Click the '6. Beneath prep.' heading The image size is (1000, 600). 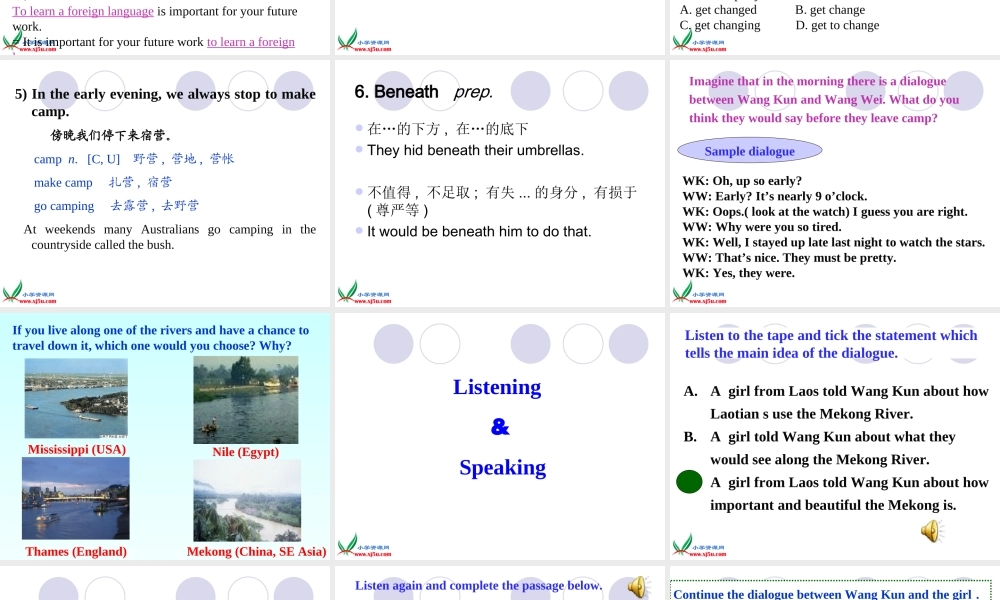coord(423,92)
